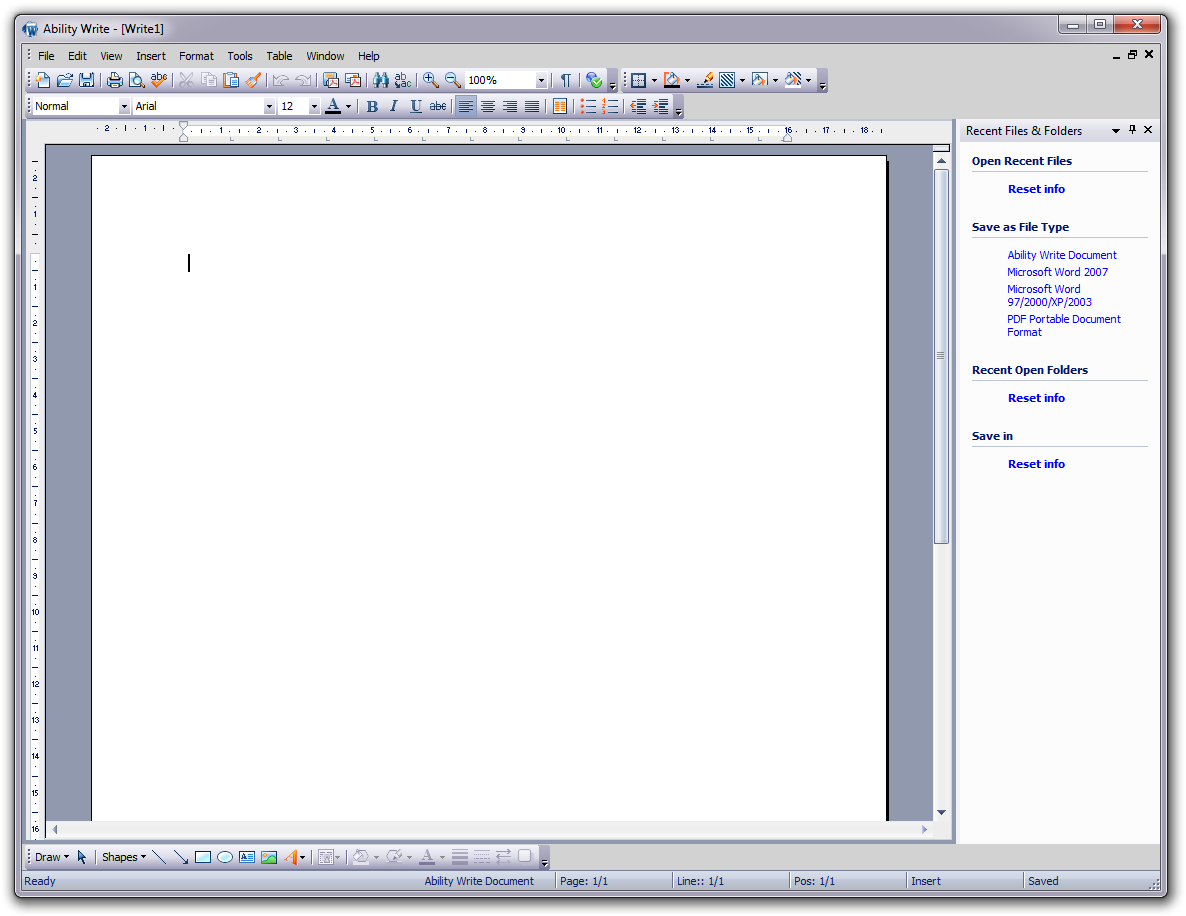Screen dimensions: 1186x916
Task: Click the Microsoft Word 2007 file type link
Action: (1057, 272)
